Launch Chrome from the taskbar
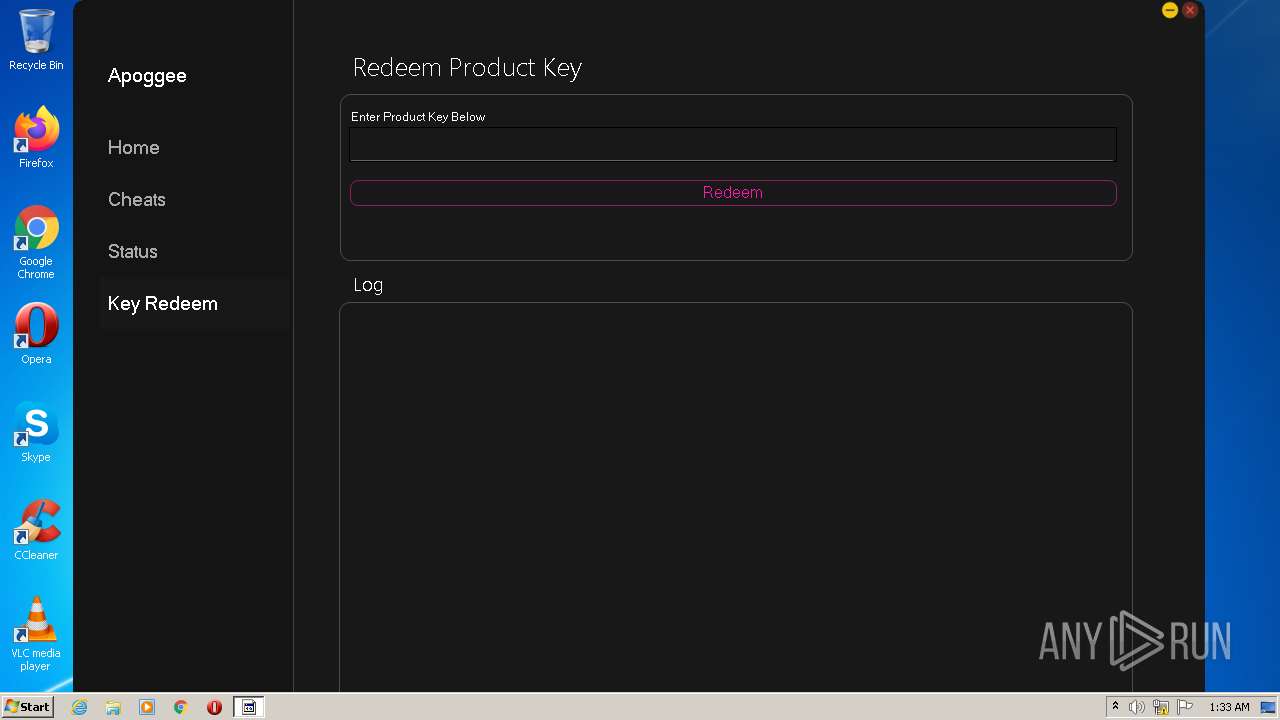This screenshot has width=1280, height=720. pyautogui.click(x=181, y=707)
